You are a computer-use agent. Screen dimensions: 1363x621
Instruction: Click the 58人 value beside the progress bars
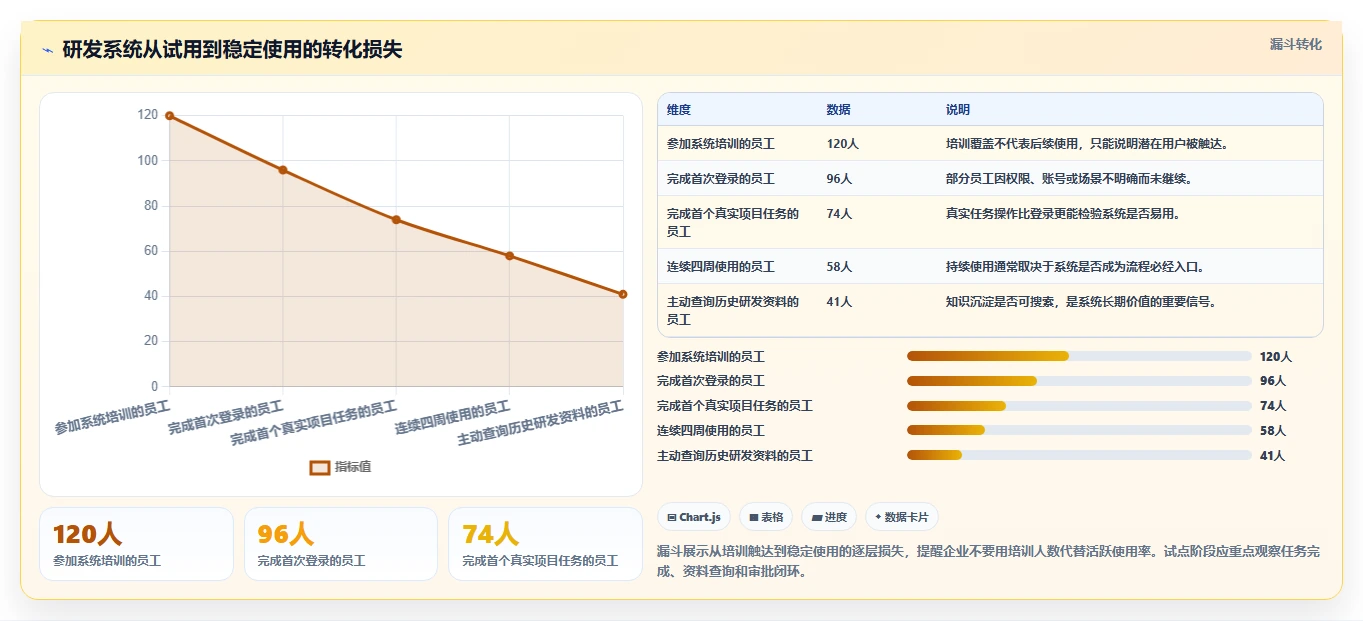coord(1273,431)
